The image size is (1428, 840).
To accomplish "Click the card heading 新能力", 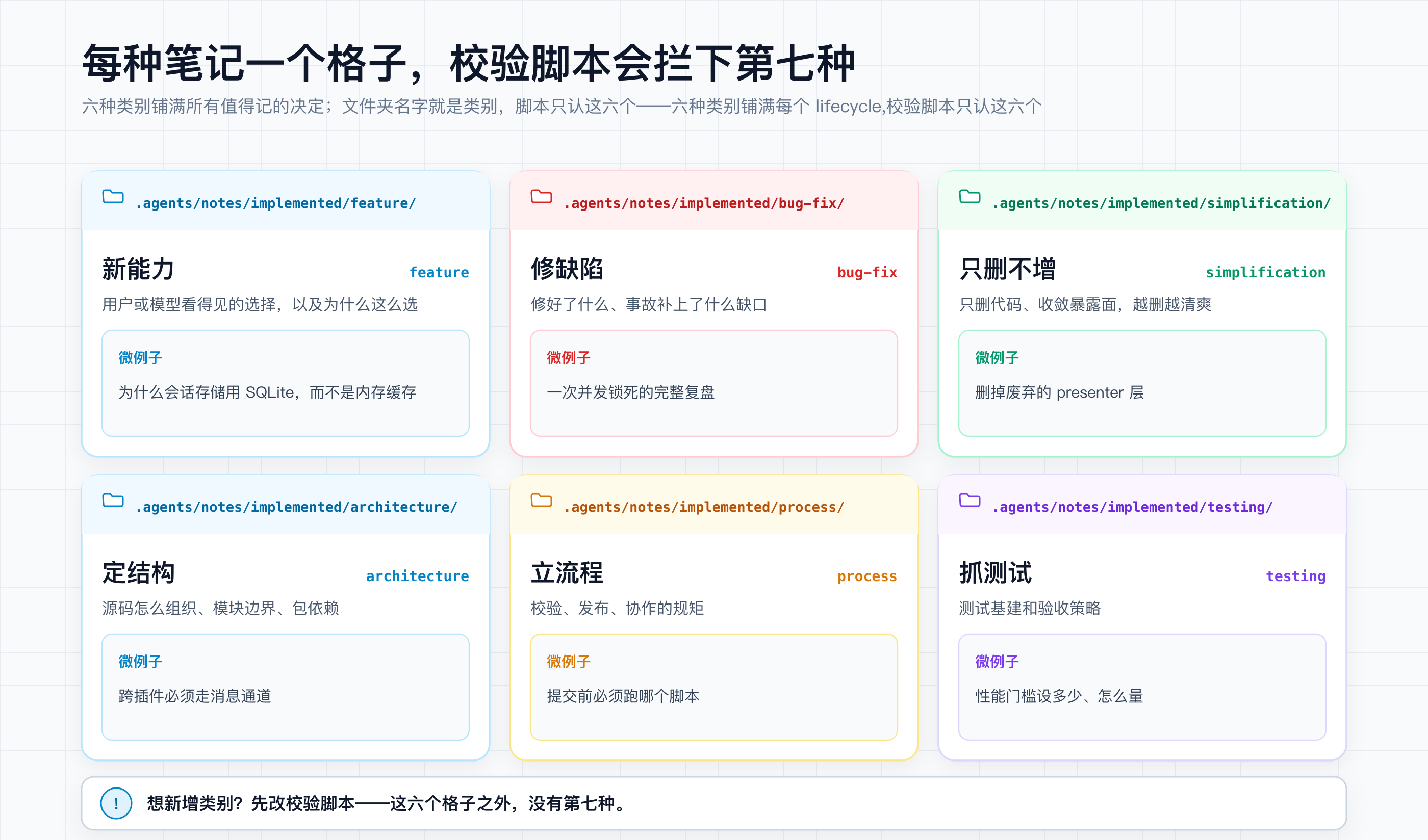I will (138, 269).
